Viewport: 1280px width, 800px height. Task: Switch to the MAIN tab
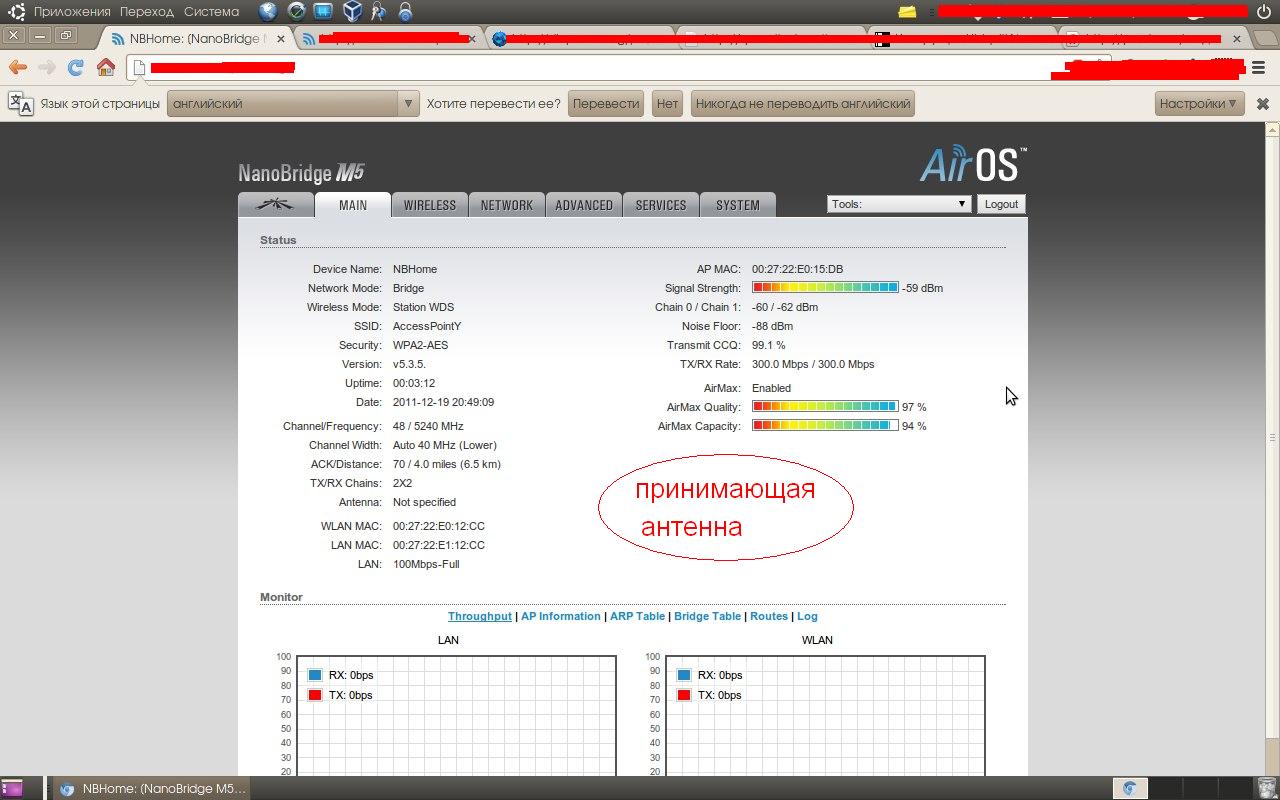353,204
